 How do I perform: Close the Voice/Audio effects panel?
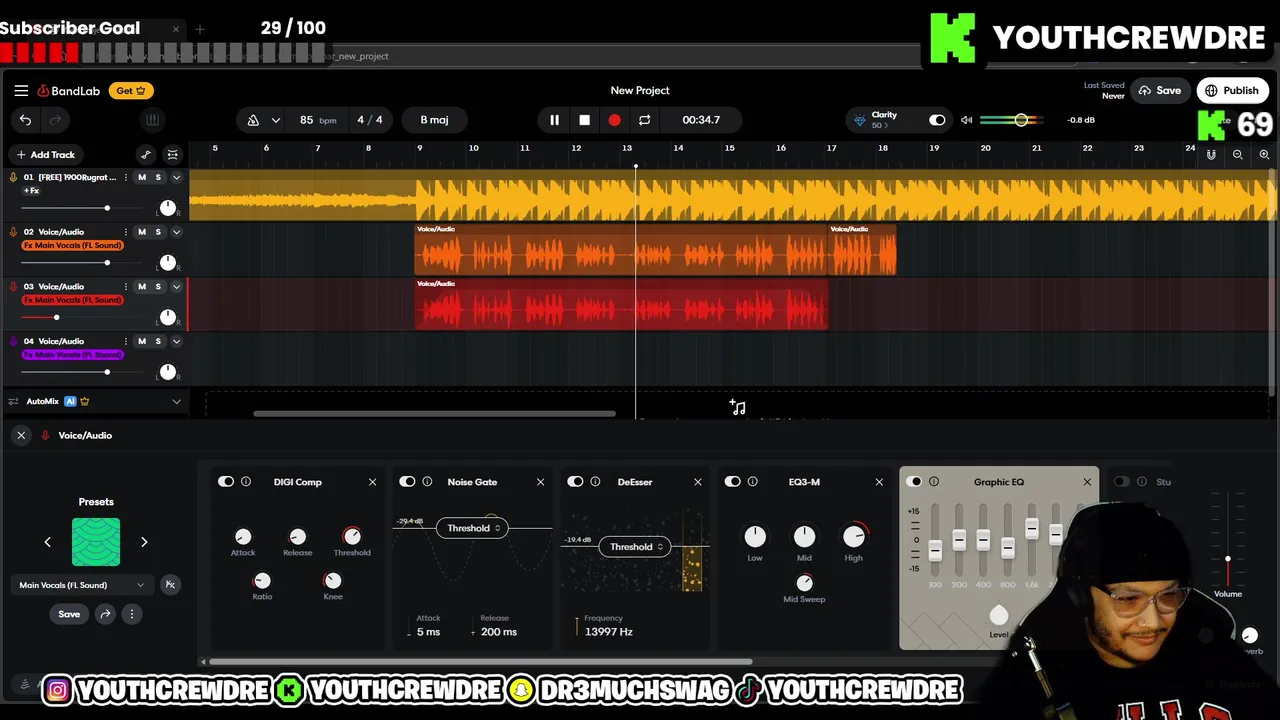pos(21,435)
